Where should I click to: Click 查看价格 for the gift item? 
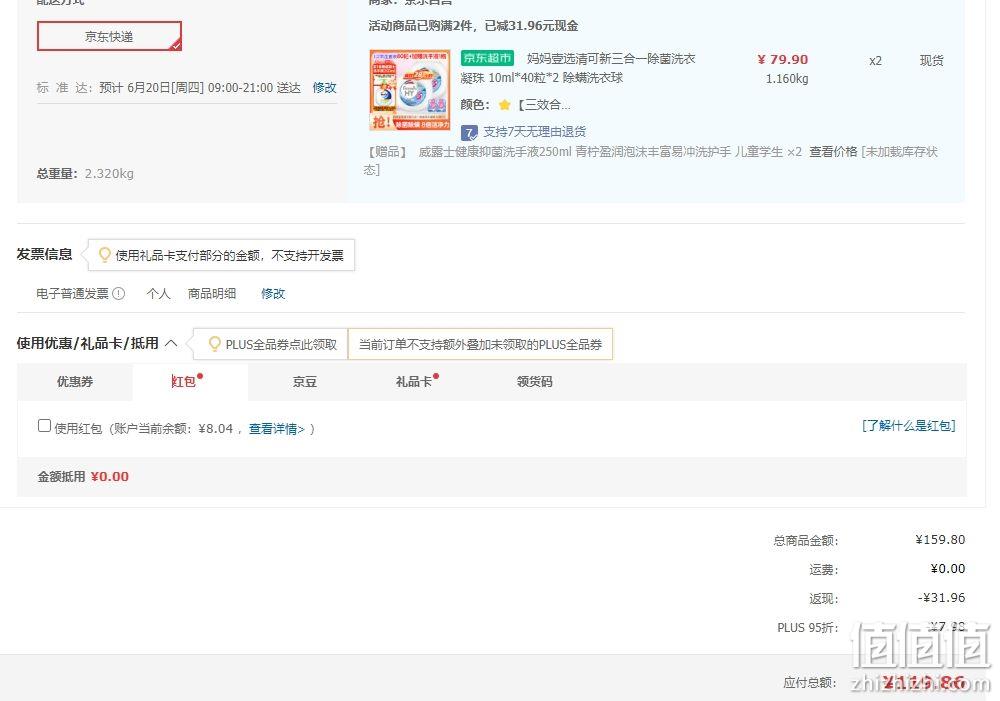click(833, 152)
